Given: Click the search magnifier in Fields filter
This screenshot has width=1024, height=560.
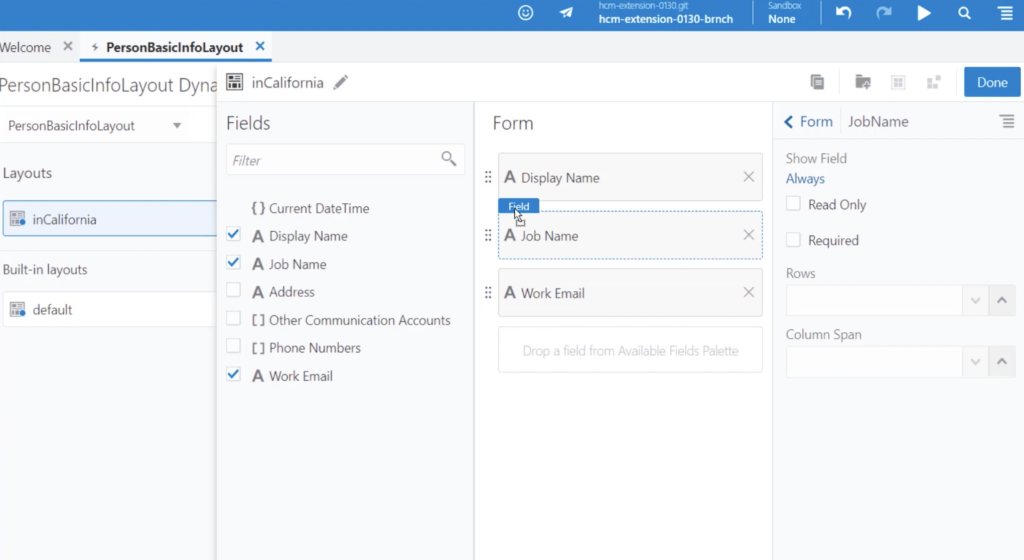Looking at the screenshot, I should pos(448,159).
